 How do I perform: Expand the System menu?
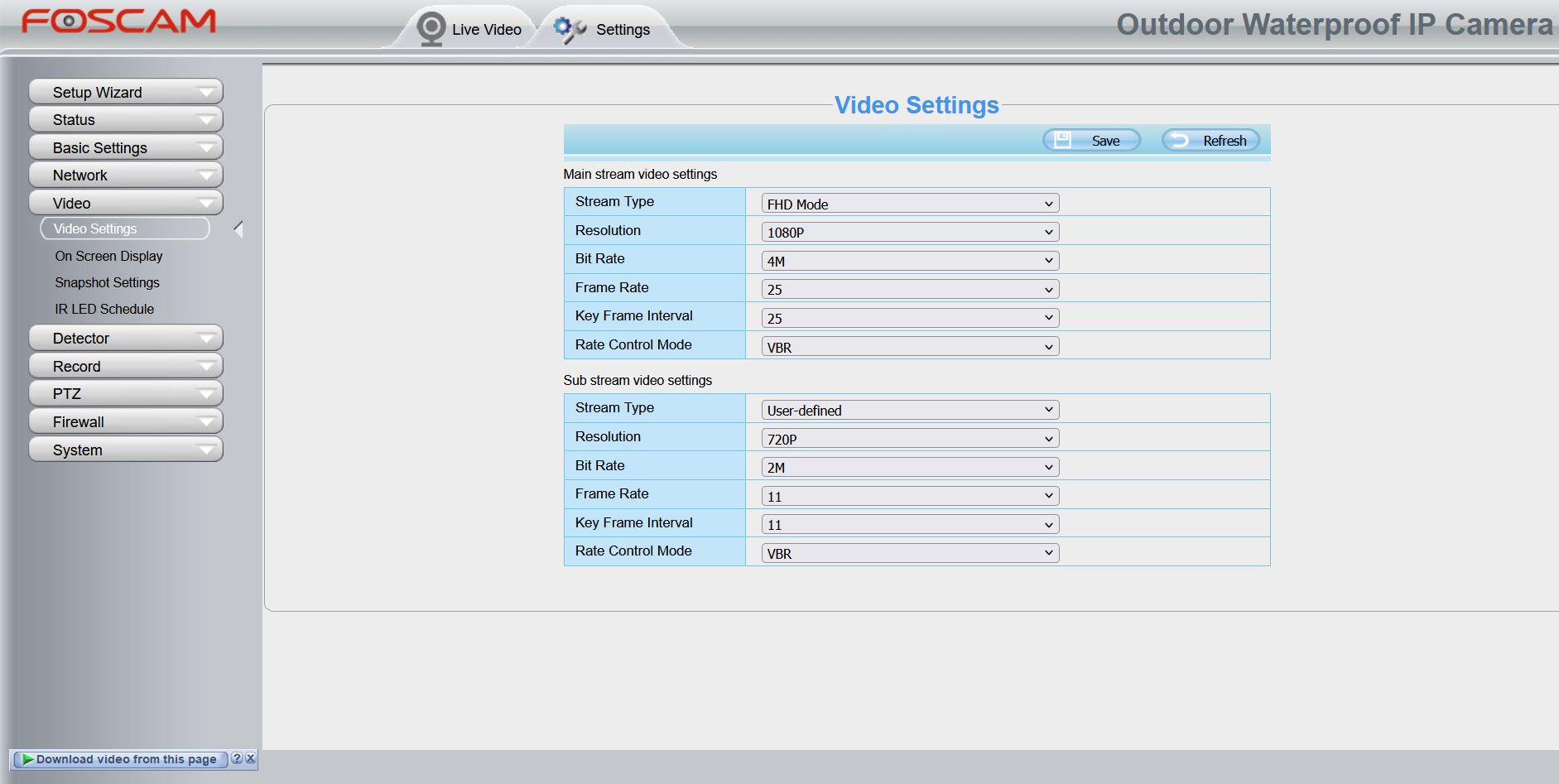click(x=126, y=450)
